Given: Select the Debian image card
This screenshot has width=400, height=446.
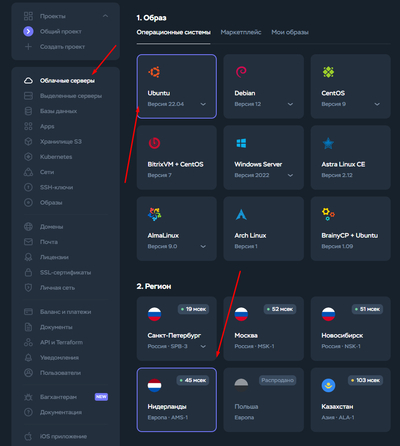Looking at the screenshot, I should coord(263,86).
